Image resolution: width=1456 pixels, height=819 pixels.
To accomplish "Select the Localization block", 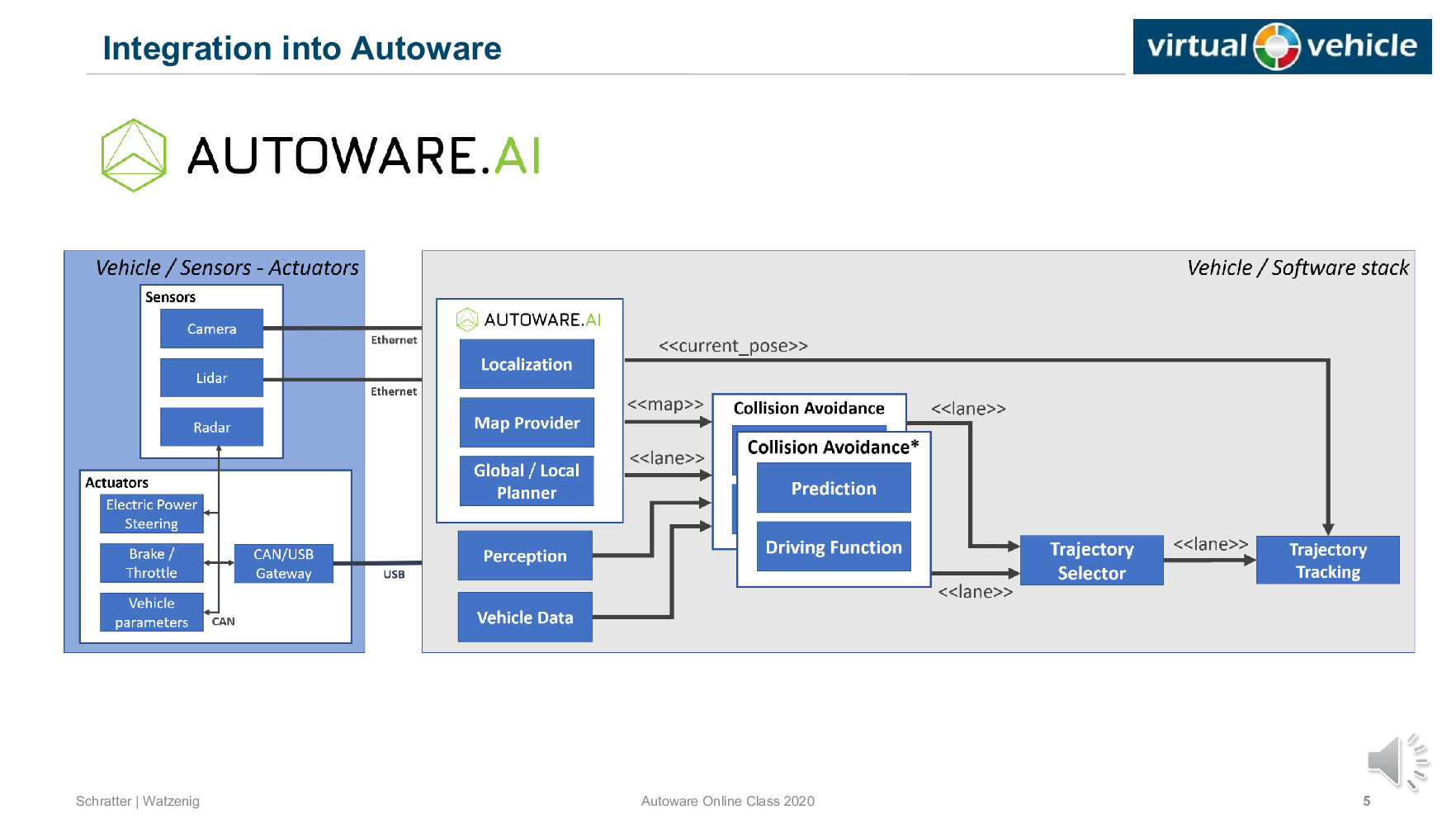I will point(527,364).
